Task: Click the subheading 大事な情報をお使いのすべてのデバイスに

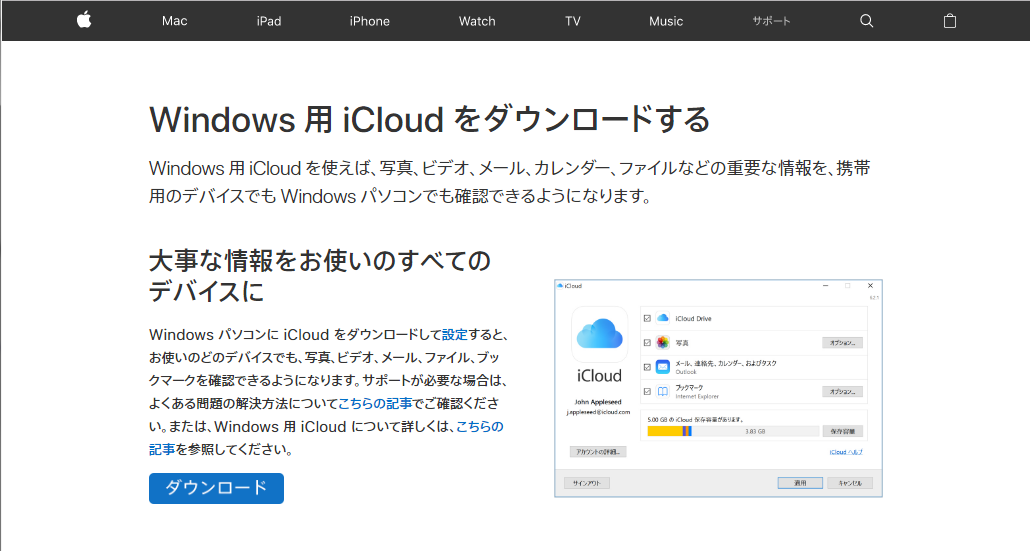Action: click(x=319, y=276)
